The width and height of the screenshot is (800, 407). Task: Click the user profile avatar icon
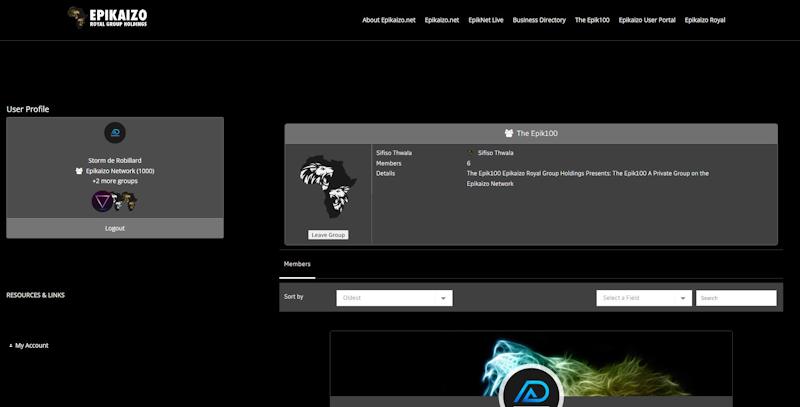point(115,133)
